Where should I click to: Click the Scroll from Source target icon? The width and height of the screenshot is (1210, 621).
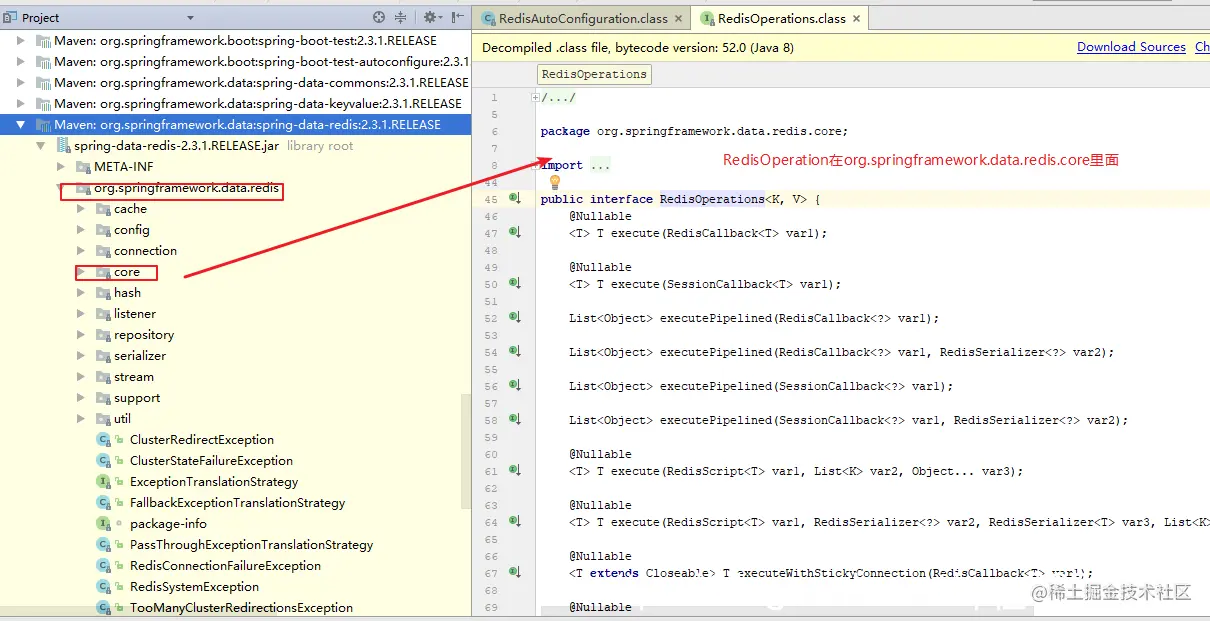pyautogui.click(x=379, y=17)
